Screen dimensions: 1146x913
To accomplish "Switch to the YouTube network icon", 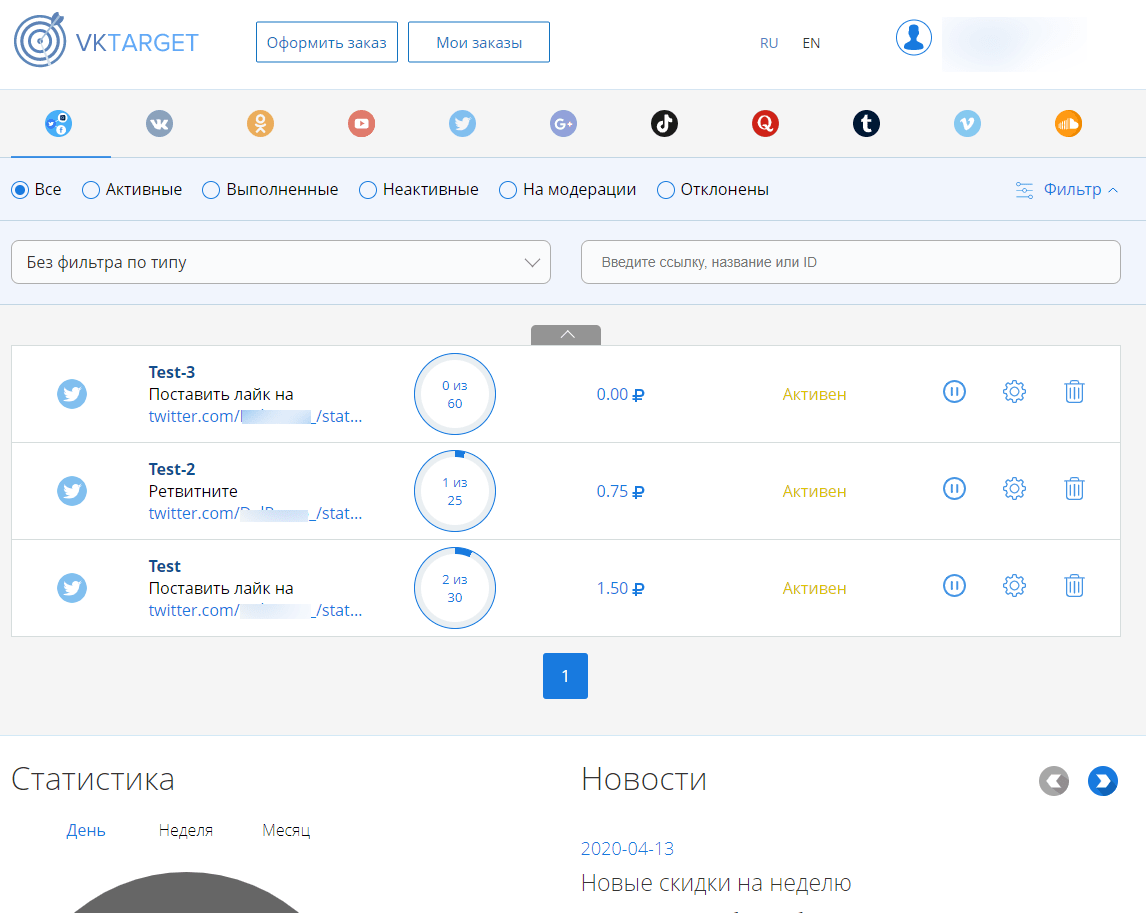I will click(361, 124).
